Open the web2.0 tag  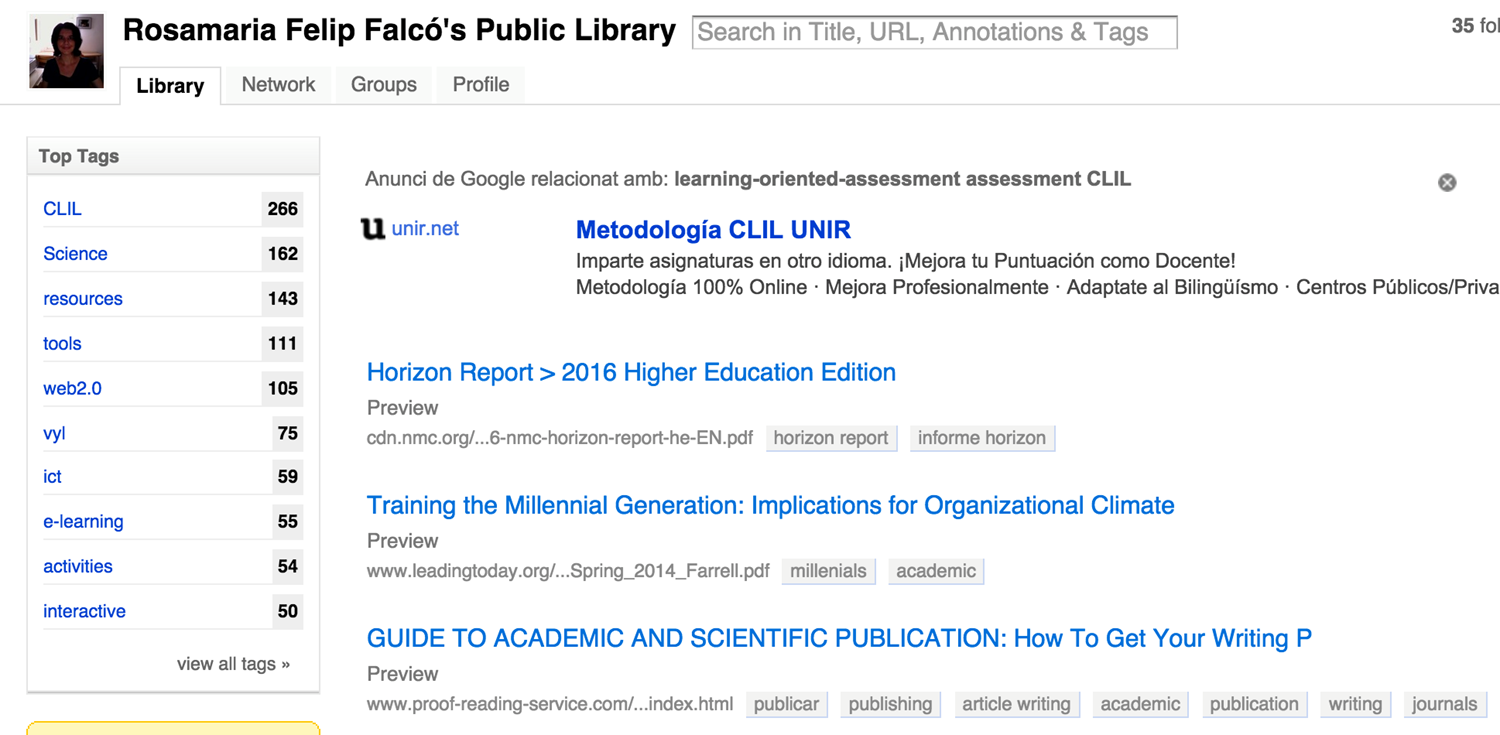point(72,389)
